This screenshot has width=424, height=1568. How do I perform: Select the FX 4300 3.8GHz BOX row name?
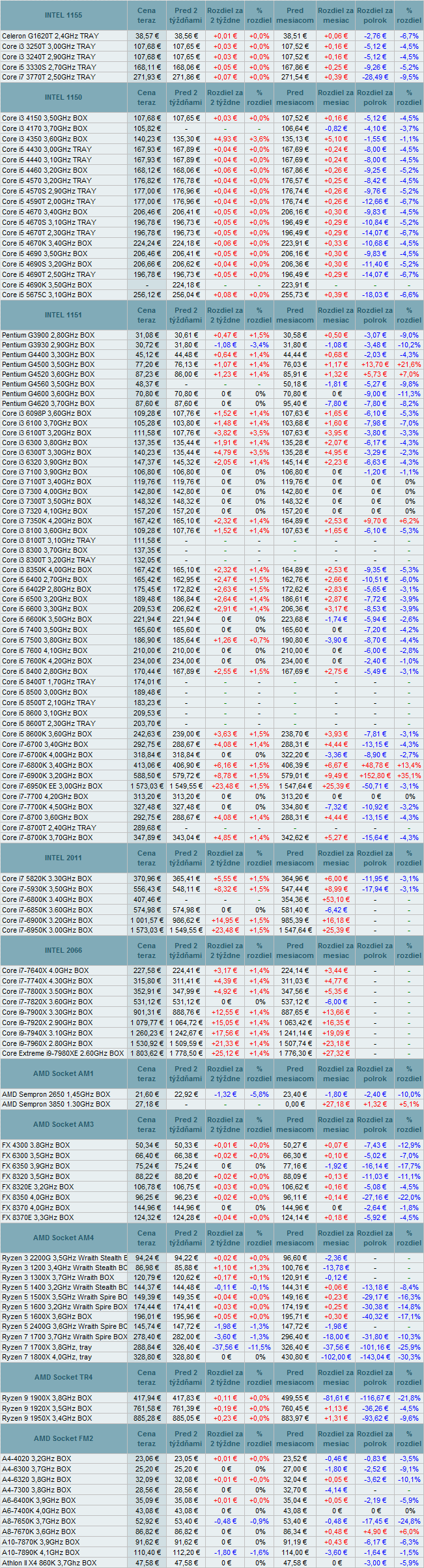[35, 1145]
